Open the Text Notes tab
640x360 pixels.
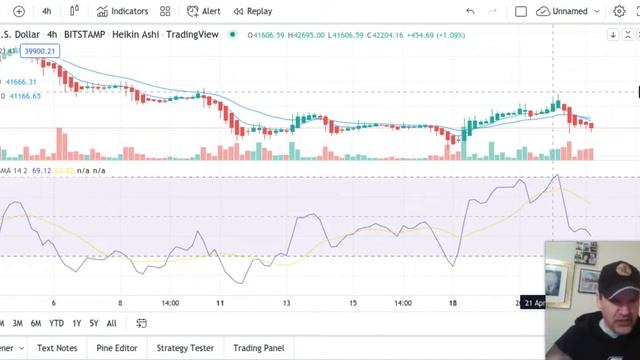(x=57, y=348)
